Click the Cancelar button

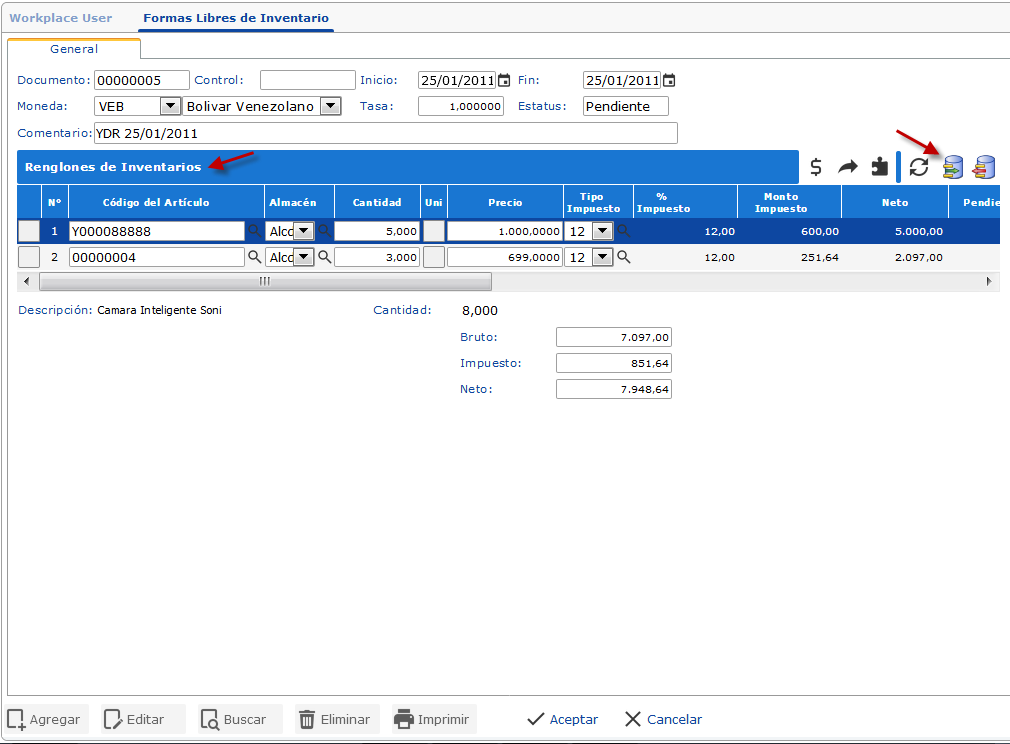663,719
